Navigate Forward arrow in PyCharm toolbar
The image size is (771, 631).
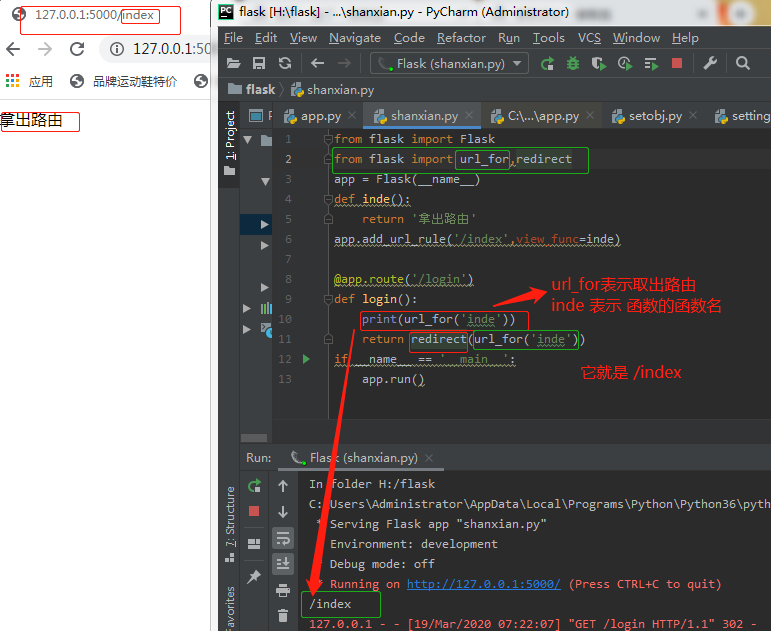[x=344, y=63]
